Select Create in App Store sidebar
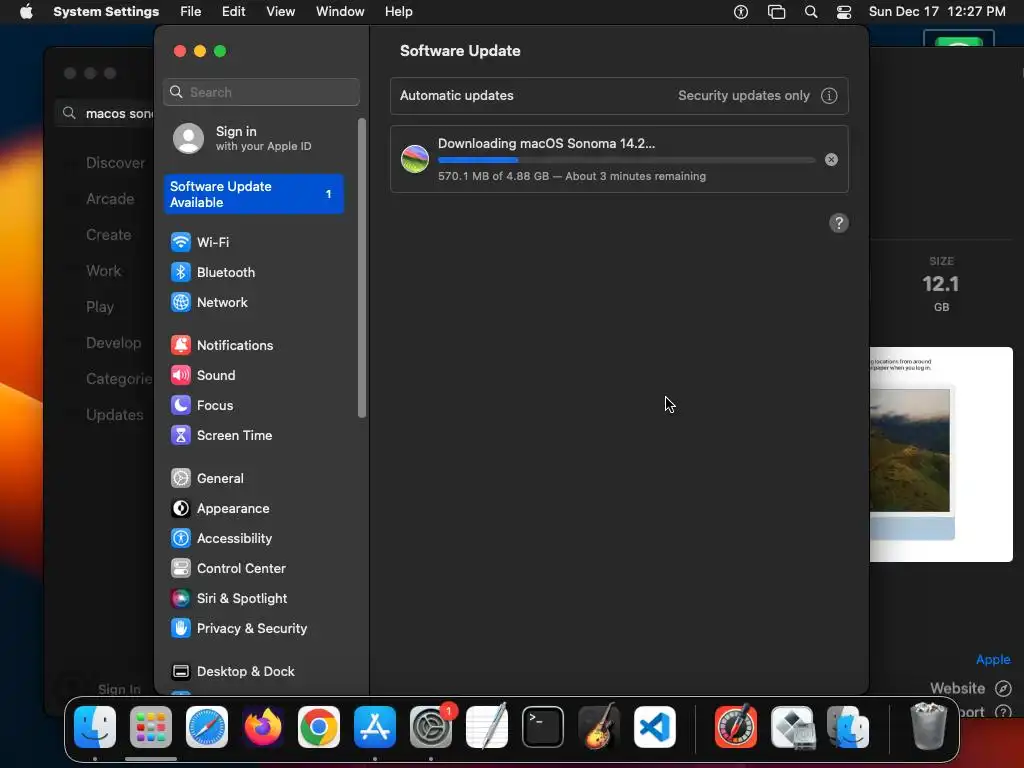 [108, 235]
